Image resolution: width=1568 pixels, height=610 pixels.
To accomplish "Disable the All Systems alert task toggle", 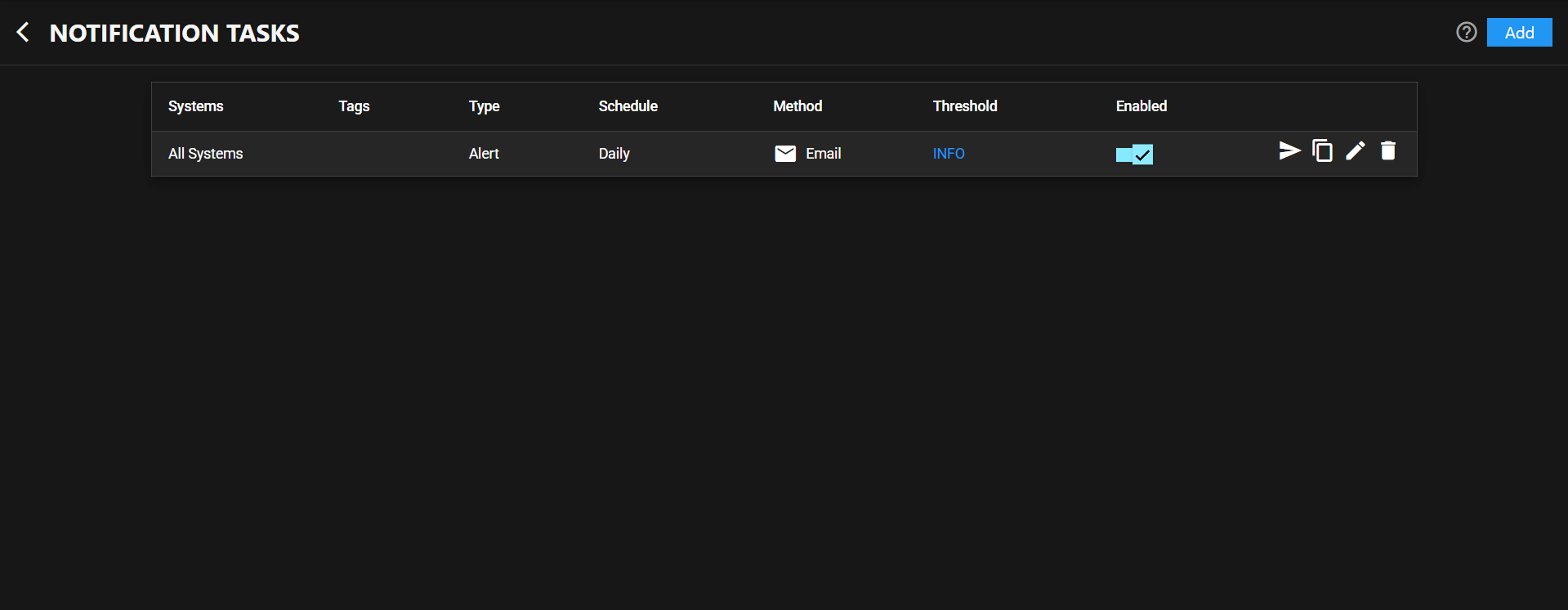I will 1134,155.
